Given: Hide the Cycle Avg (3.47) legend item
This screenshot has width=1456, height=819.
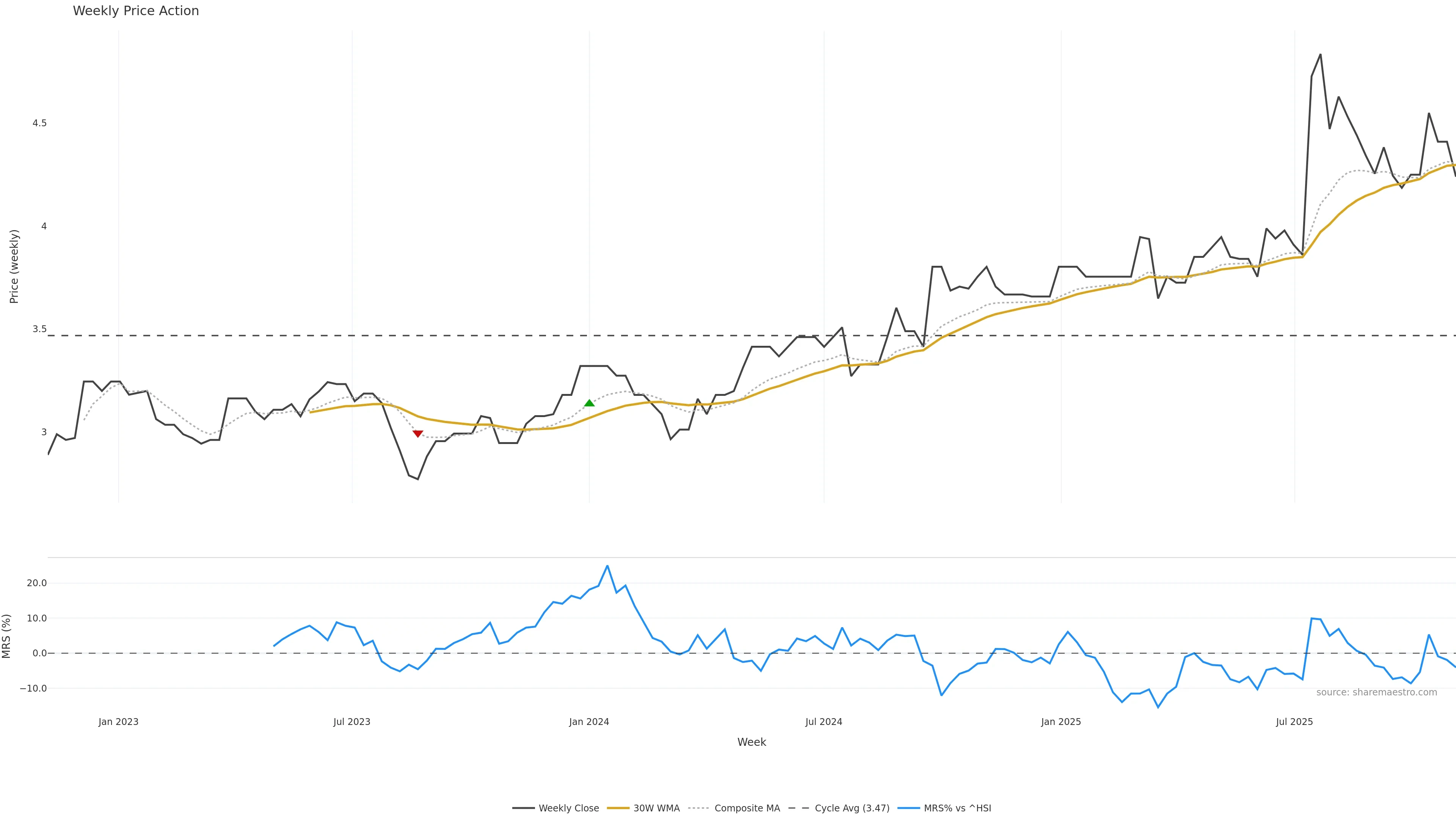Looking at the screenshot, I should tap(852, 808).
